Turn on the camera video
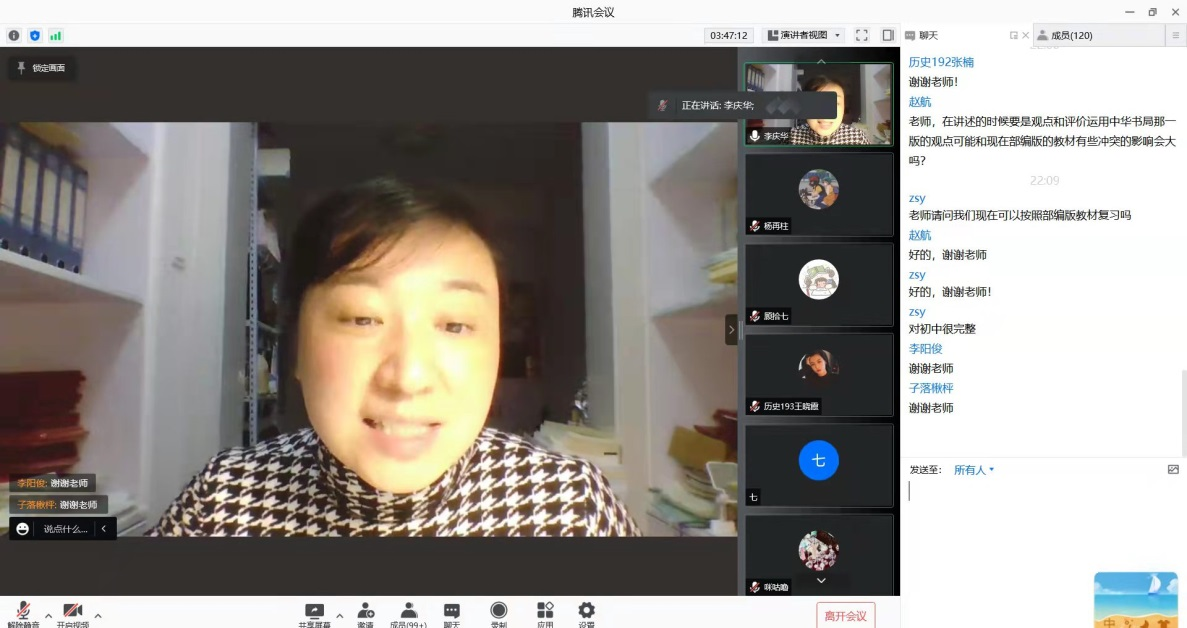The image size is (1187, 628). coord(72,613)
